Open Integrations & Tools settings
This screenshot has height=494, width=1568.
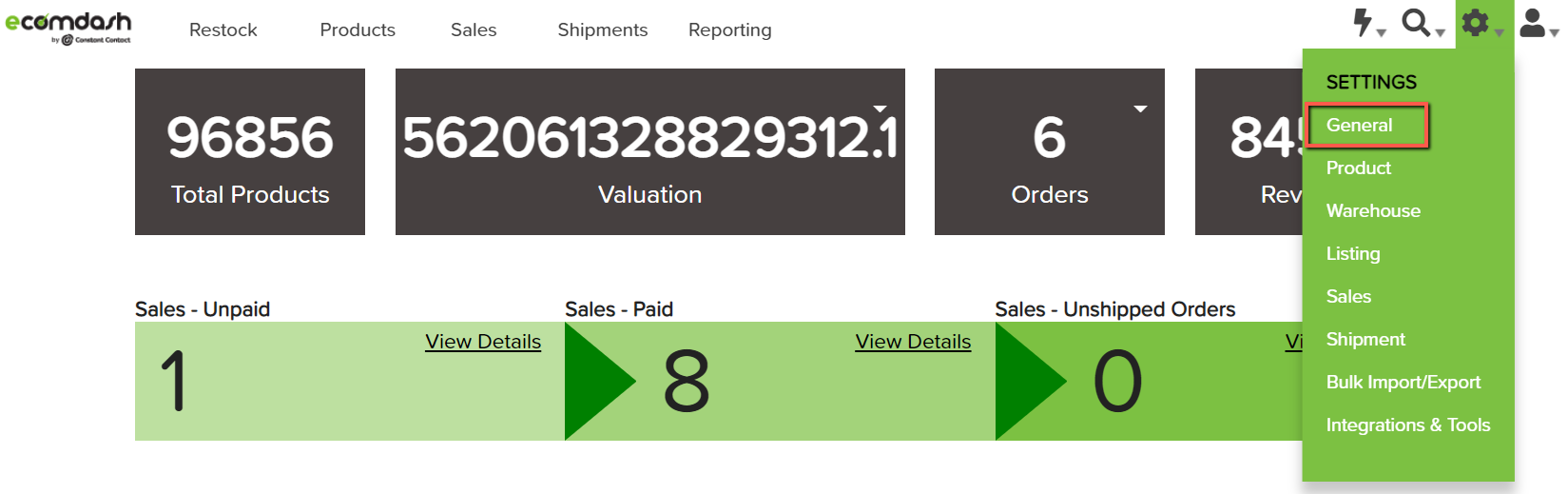(1408, 425)
